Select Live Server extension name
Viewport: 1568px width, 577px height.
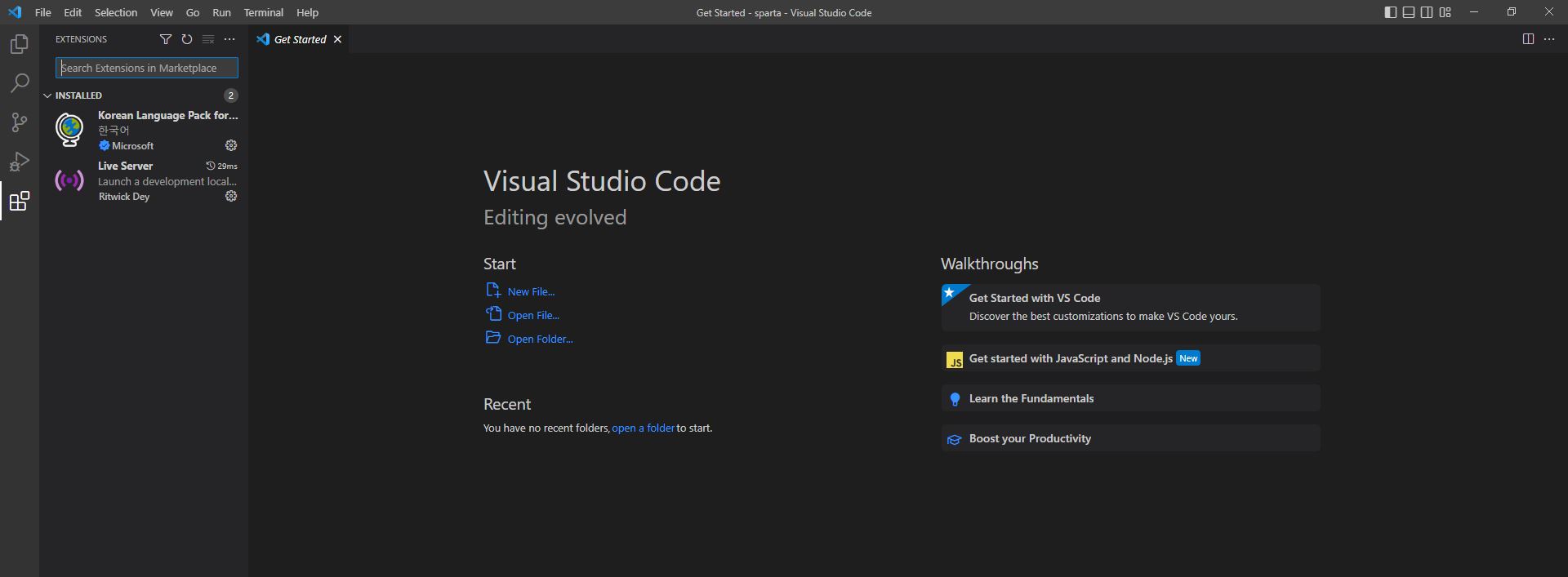click(125, 166)
